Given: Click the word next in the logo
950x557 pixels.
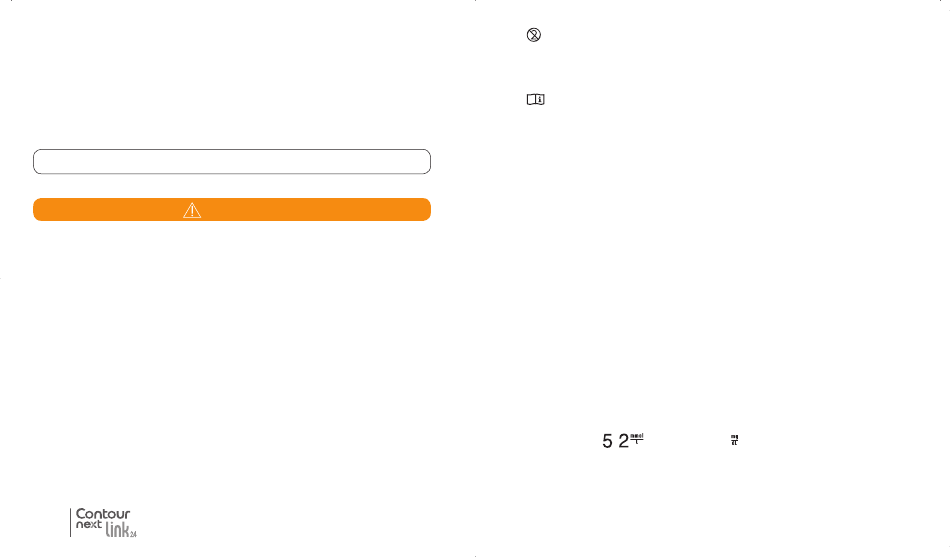Looking at the screenshot, I should (x=88, y=525).
